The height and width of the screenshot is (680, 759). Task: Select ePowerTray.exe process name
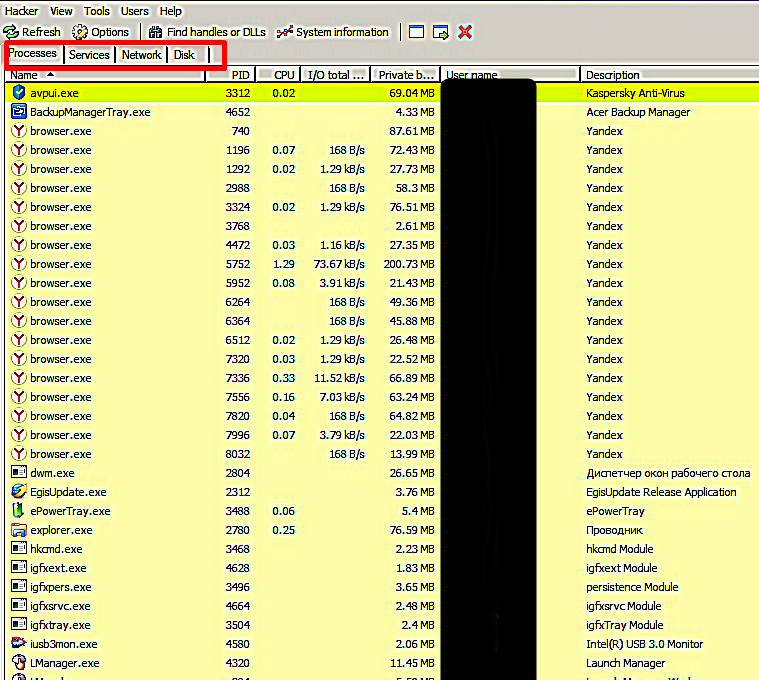coord(70,511)
